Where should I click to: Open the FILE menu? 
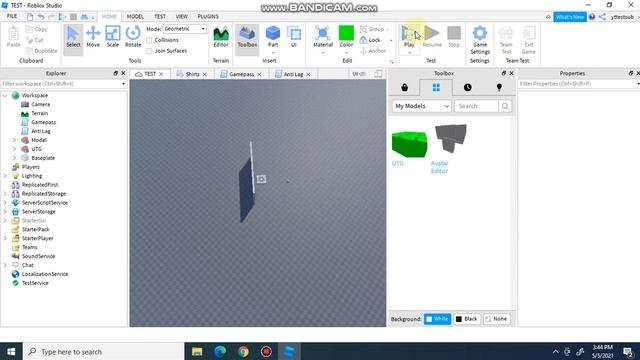(12, 16)
